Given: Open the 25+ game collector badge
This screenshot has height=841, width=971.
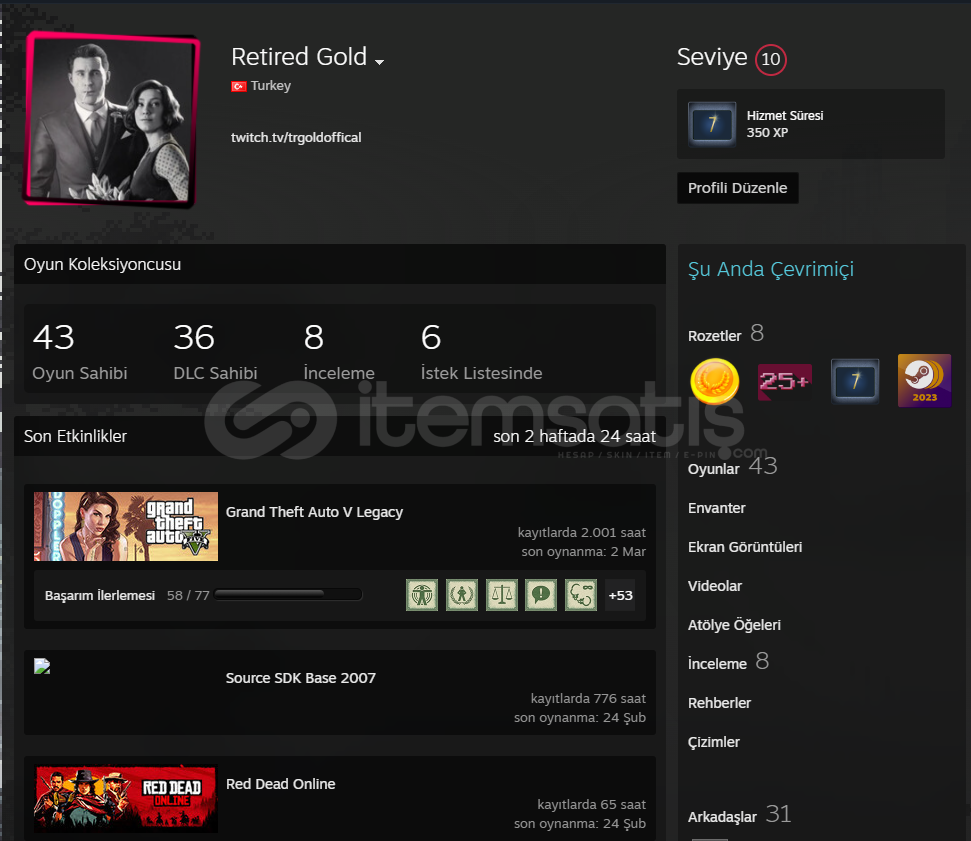Looking at the screenshot, I should point(784,381).
